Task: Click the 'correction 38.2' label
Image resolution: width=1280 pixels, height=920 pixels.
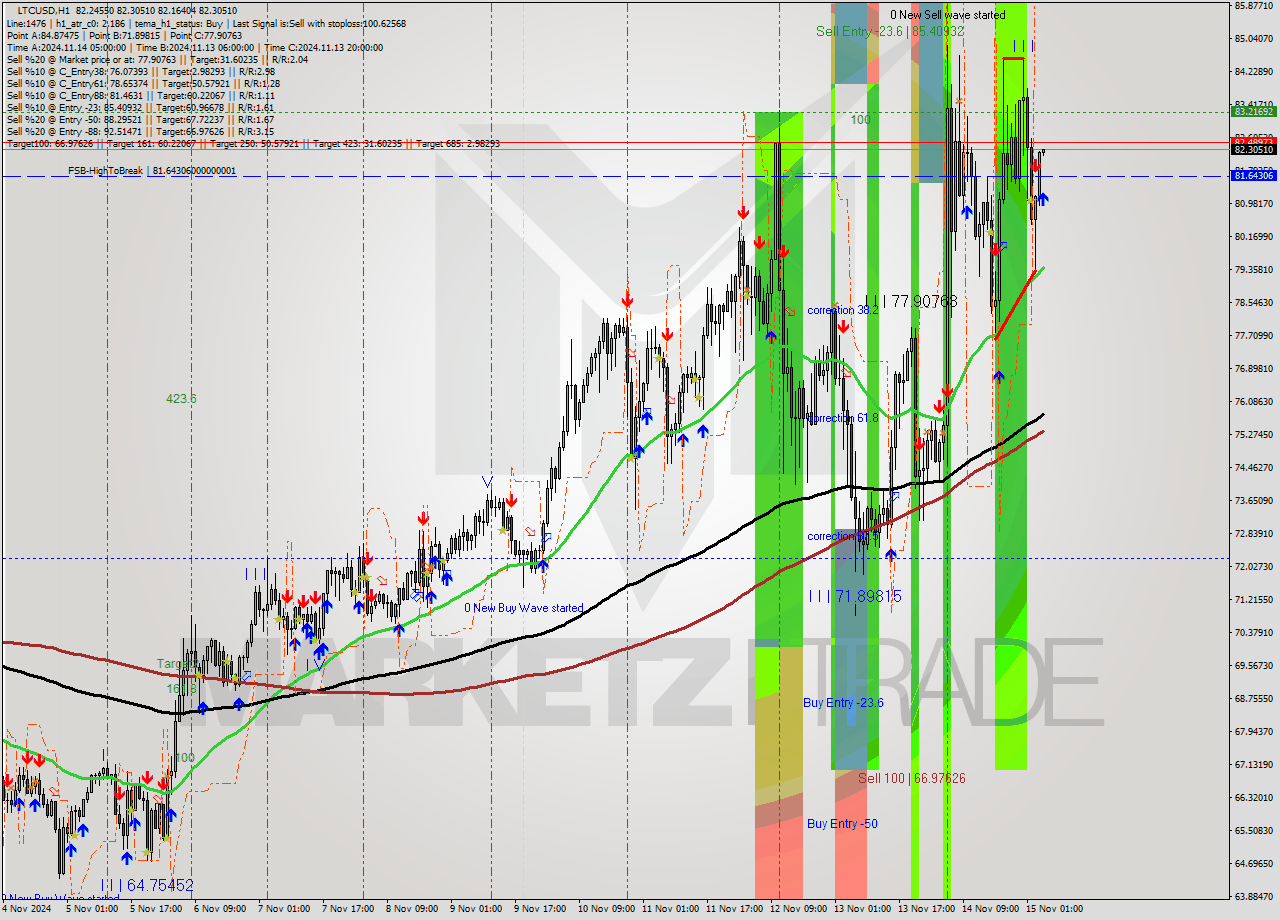Action: point(843,310)
